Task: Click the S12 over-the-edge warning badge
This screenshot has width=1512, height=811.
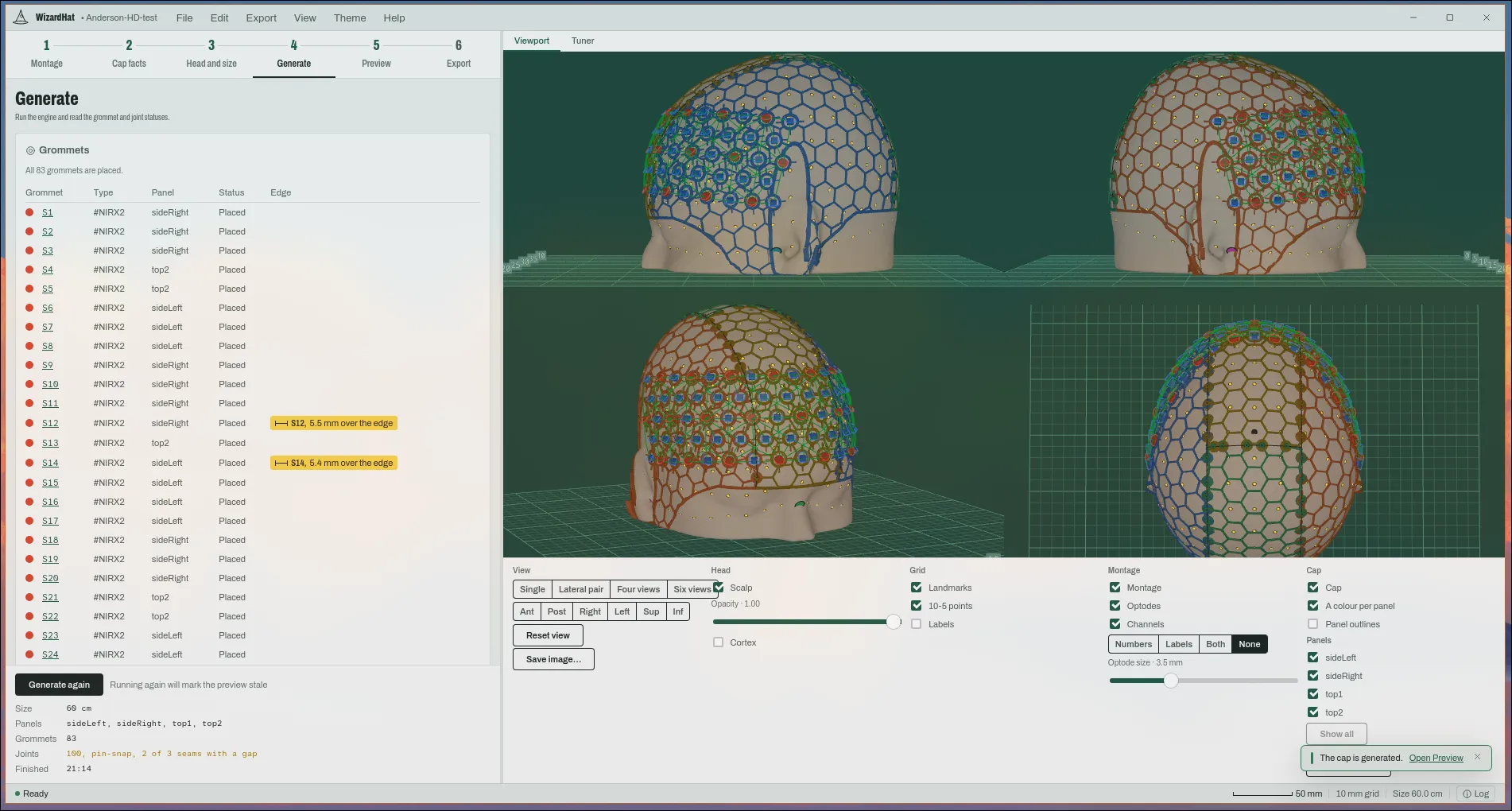Action: coord(334,423)
